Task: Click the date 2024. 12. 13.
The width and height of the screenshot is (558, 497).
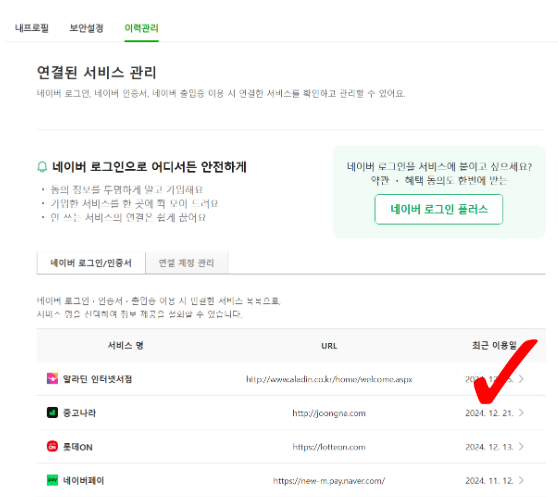Action: tap(489, 447)
